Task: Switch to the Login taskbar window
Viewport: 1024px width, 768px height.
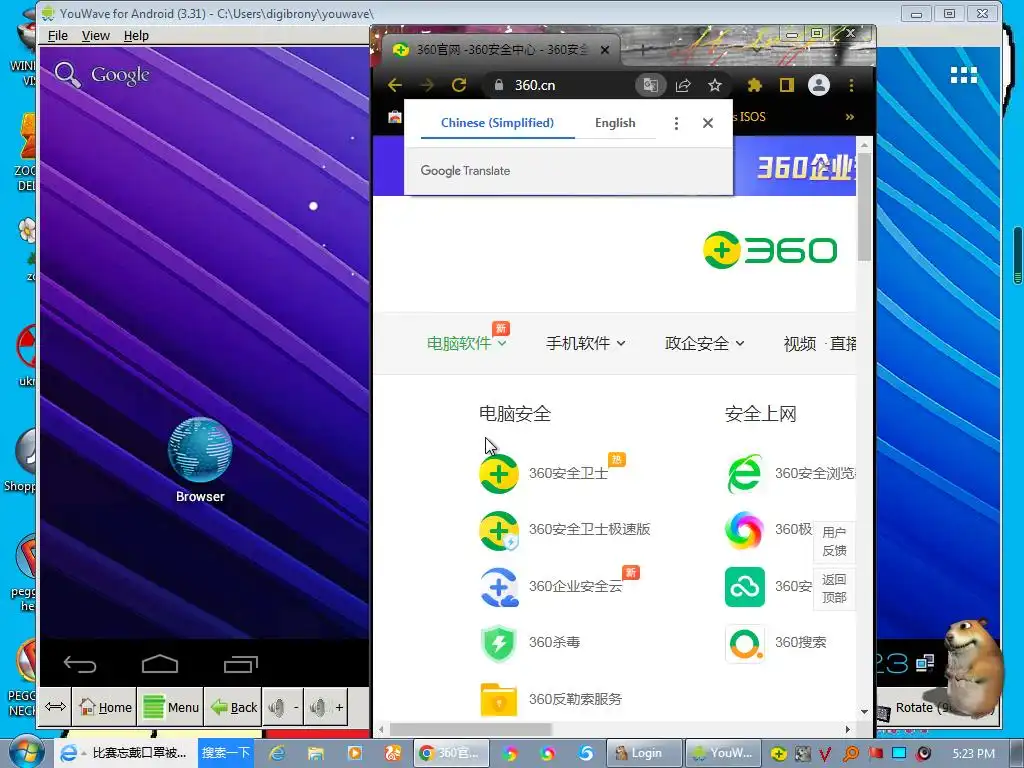Action: 645,753
